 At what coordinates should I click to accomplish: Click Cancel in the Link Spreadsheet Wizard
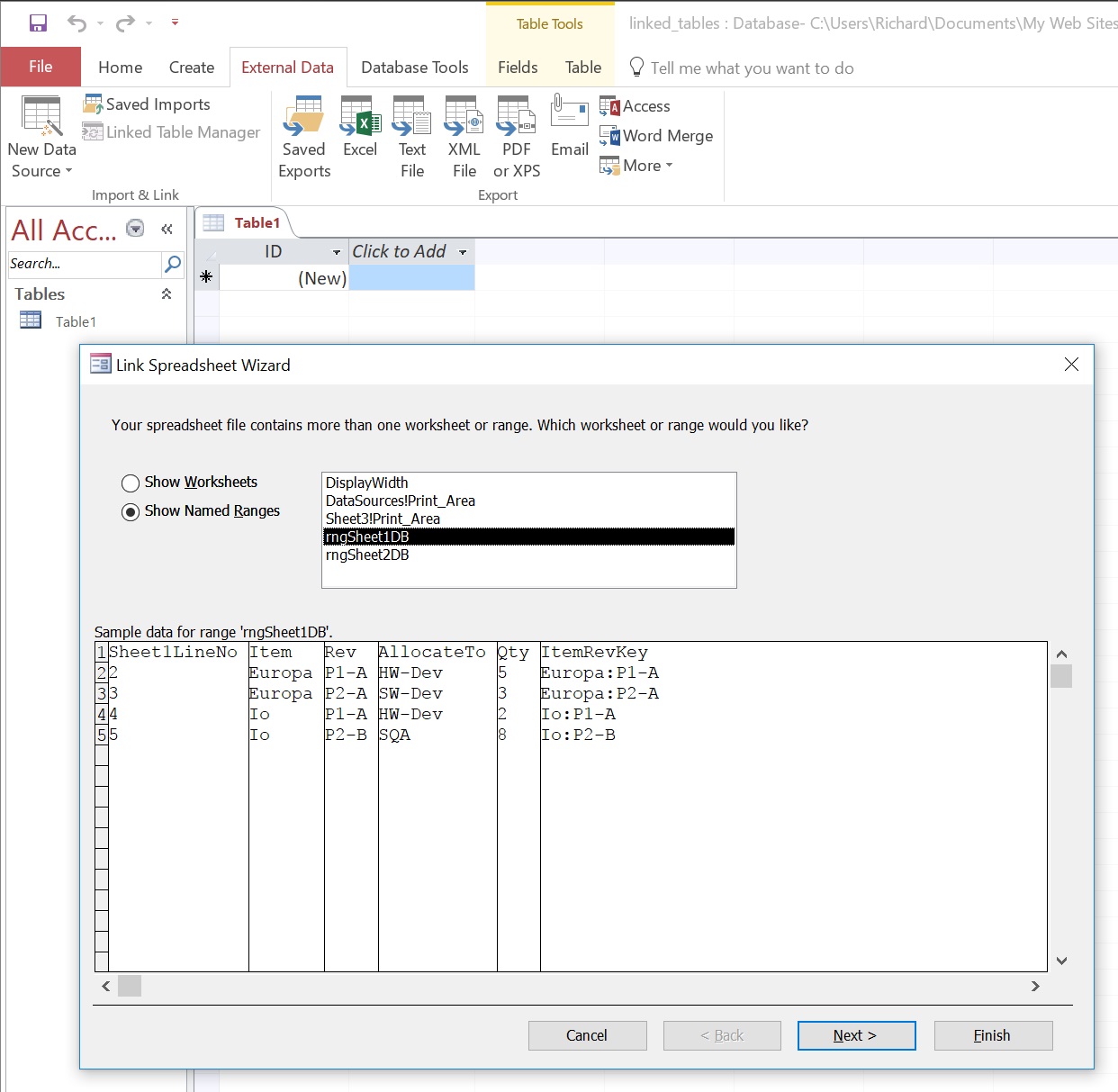pyautogui.click(x=587, y=1036)
